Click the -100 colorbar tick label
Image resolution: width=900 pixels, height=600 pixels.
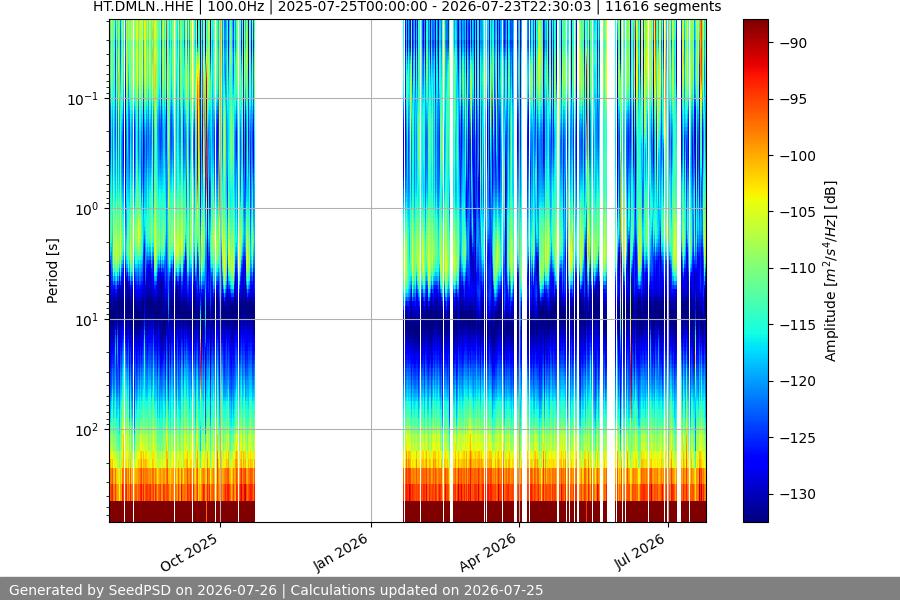[798, 156]
